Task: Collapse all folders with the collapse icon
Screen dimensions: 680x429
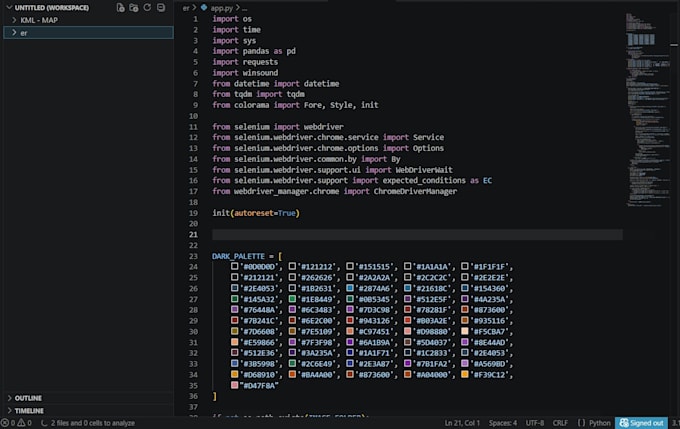Action: click(x=161, y=8)
